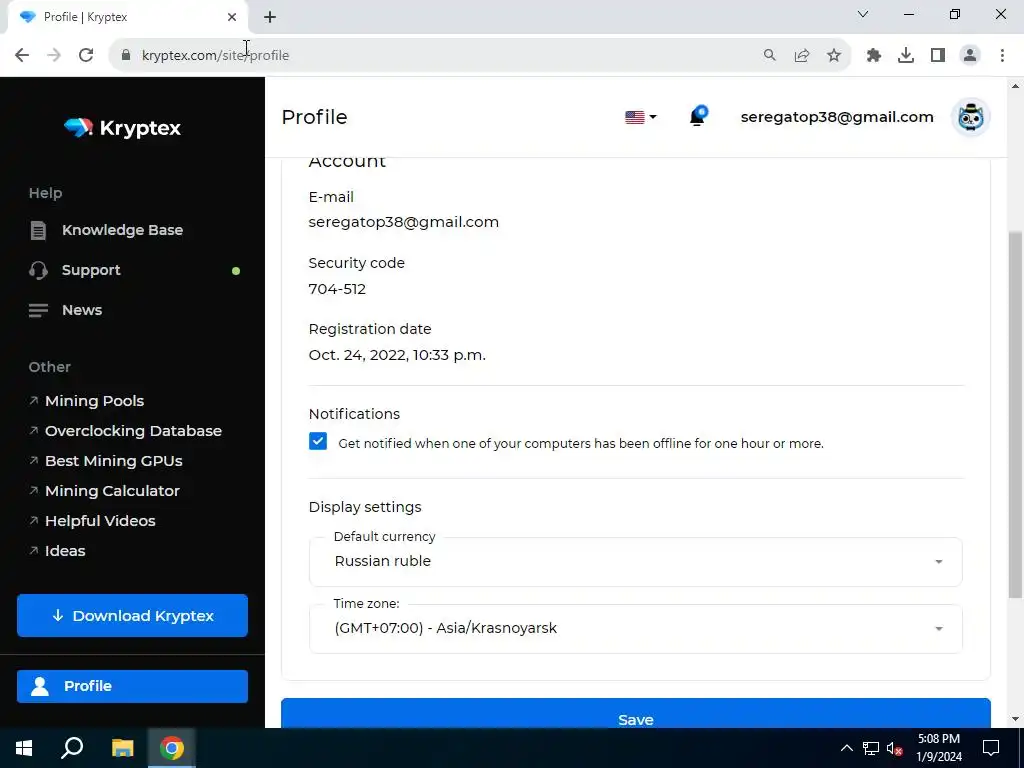Open Ideas link in sidebar

[x=65, y=551]
